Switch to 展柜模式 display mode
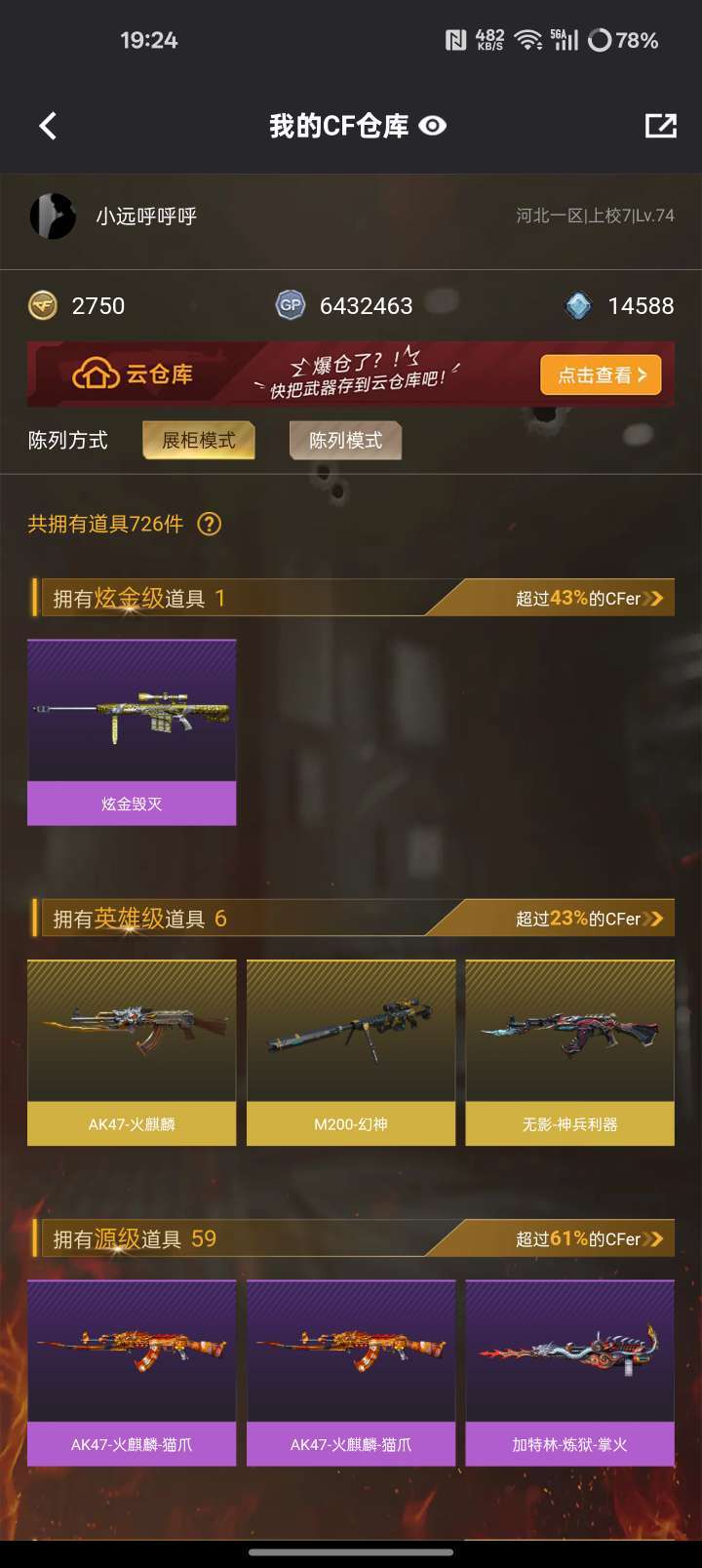Viewport: 702px width, 1568px height. click(199, 441)
